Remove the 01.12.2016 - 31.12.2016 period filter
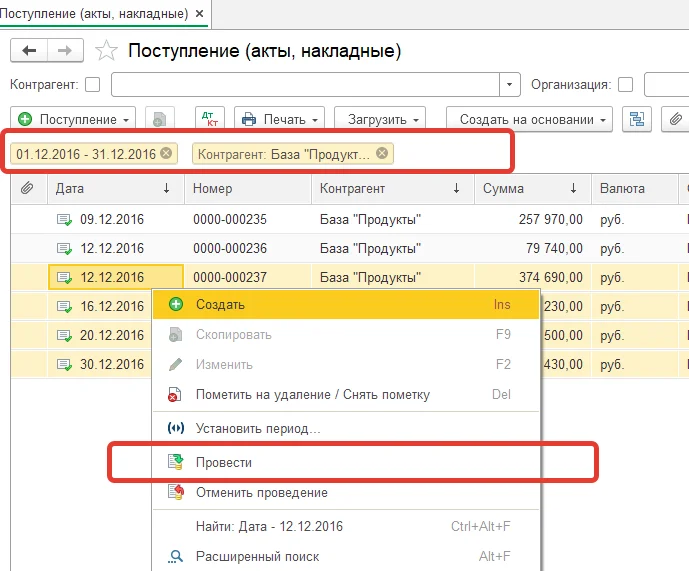The image size is (689, 571). pos(166,153)
